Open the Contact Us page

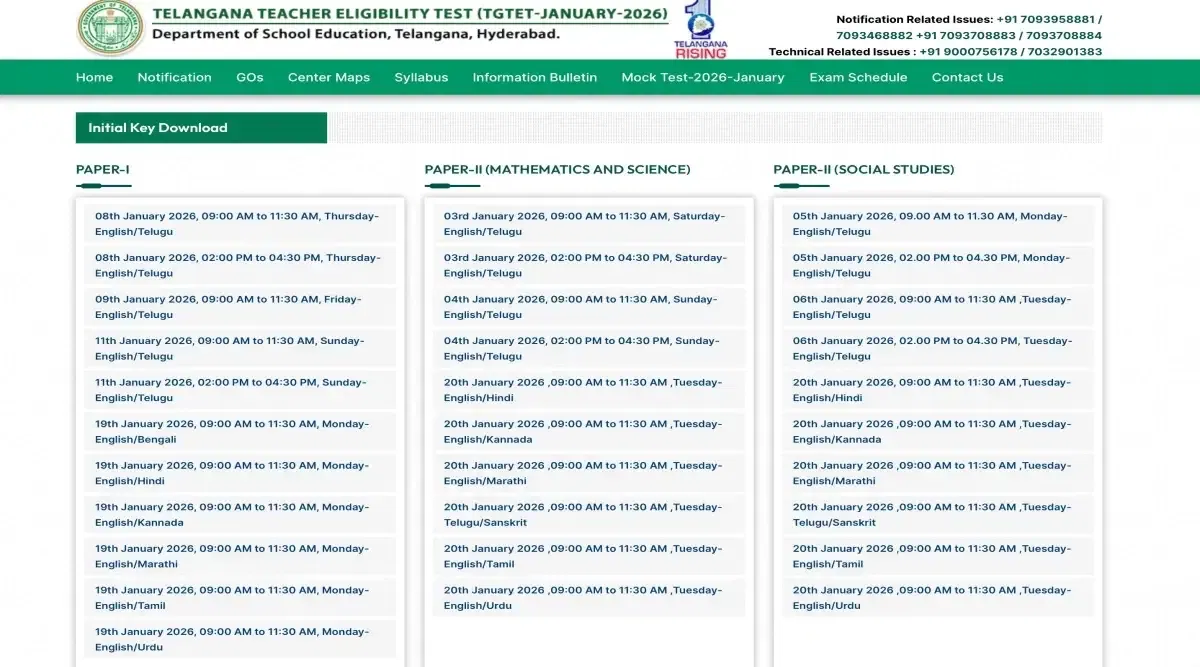click(967, 77)
